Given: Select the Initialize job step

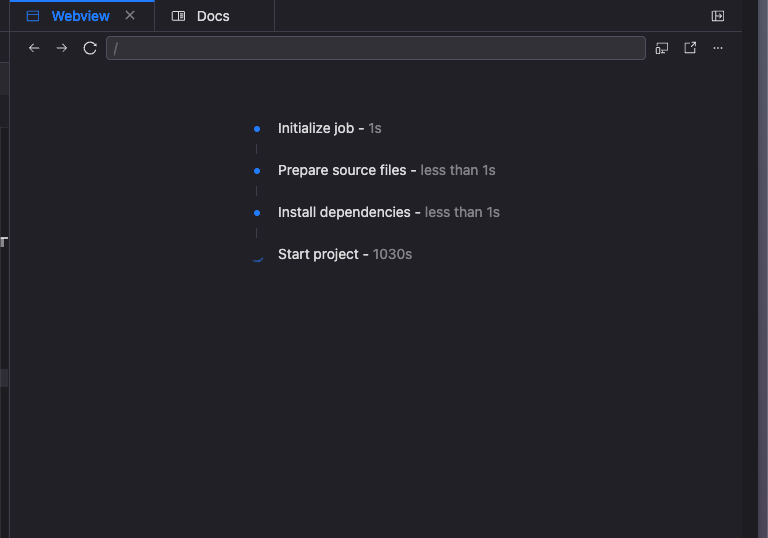Looking at the screenshot, I should (x=329, y=128).
